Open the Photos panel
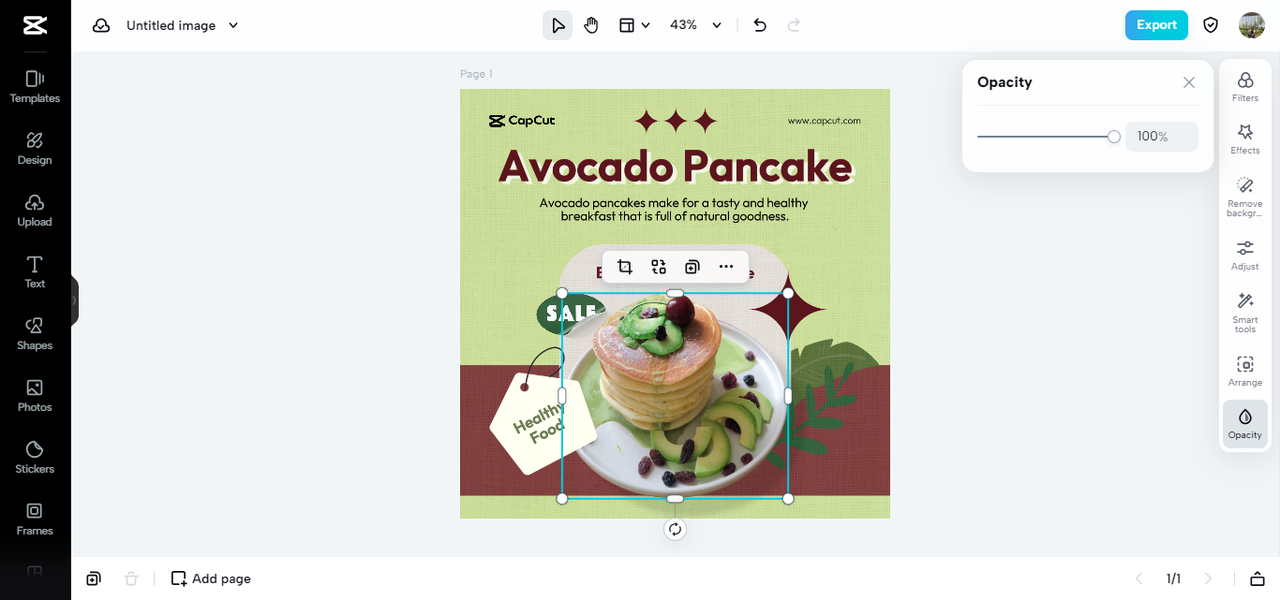 [x=35, y=396]
